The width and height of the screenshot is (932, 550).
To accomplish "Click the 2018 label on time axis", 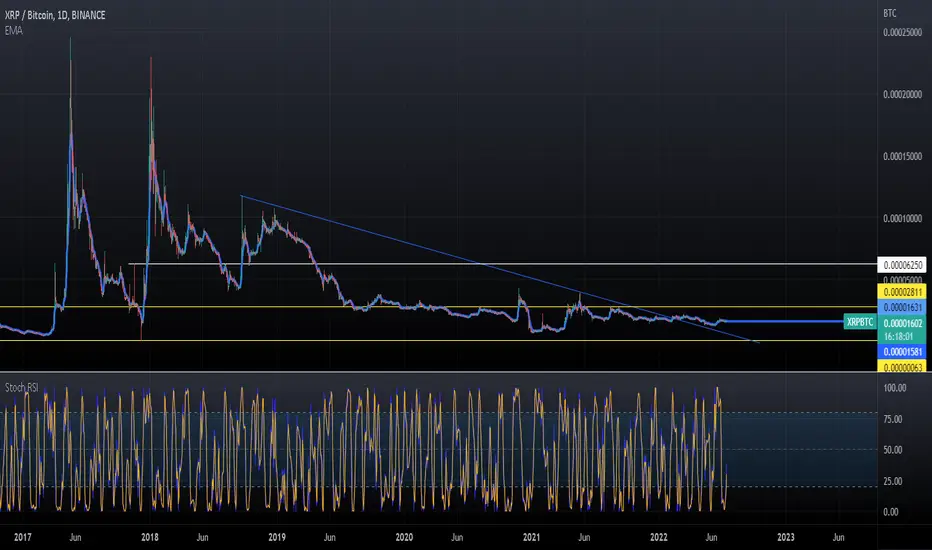I will pos(150,537).
